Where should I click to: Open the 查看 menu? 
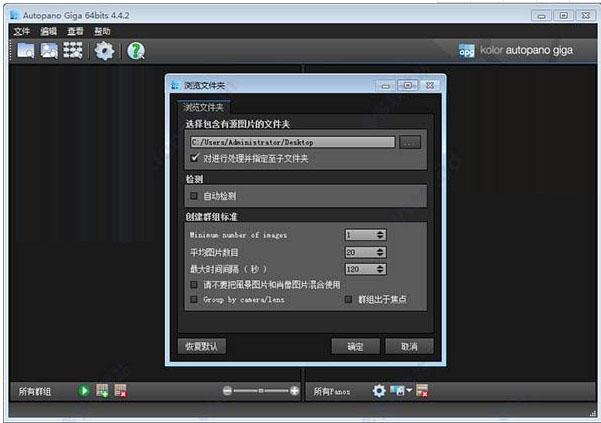click(x=76, y=31)
